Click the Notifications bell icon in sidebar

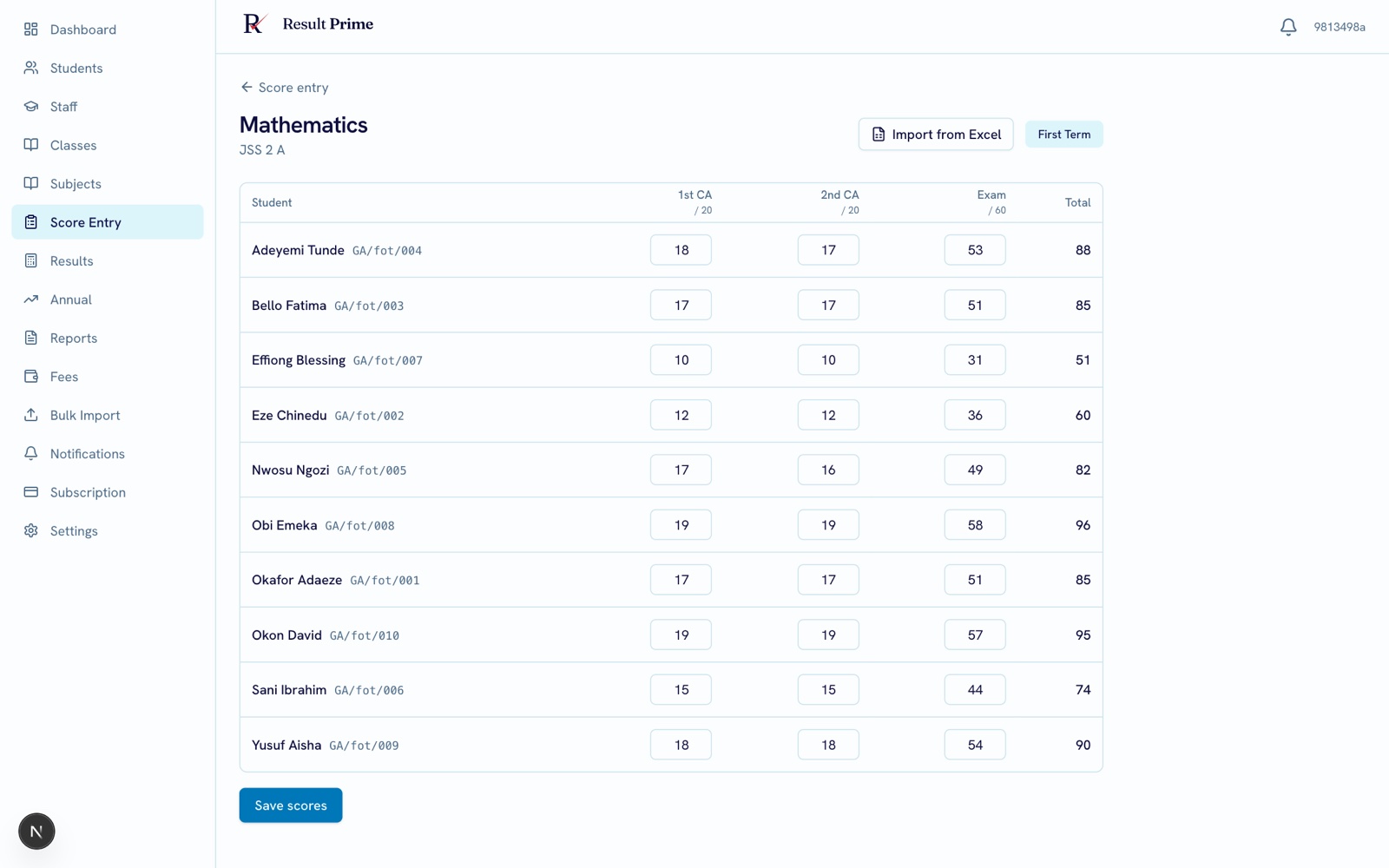coord(31,453)
